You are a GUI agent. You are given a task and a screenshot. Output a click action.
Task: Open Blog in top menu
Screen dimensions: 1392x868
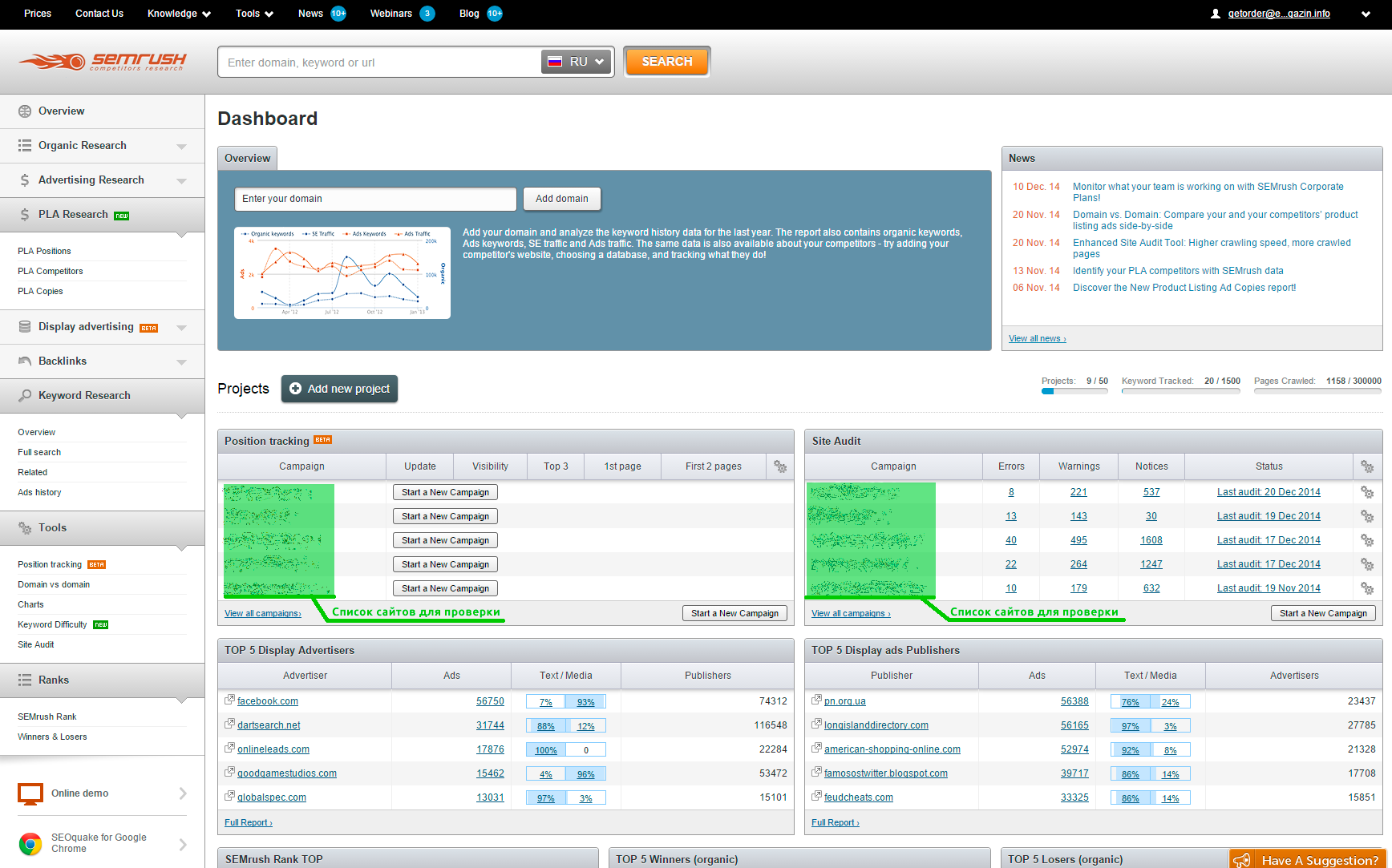coord(469,14)
